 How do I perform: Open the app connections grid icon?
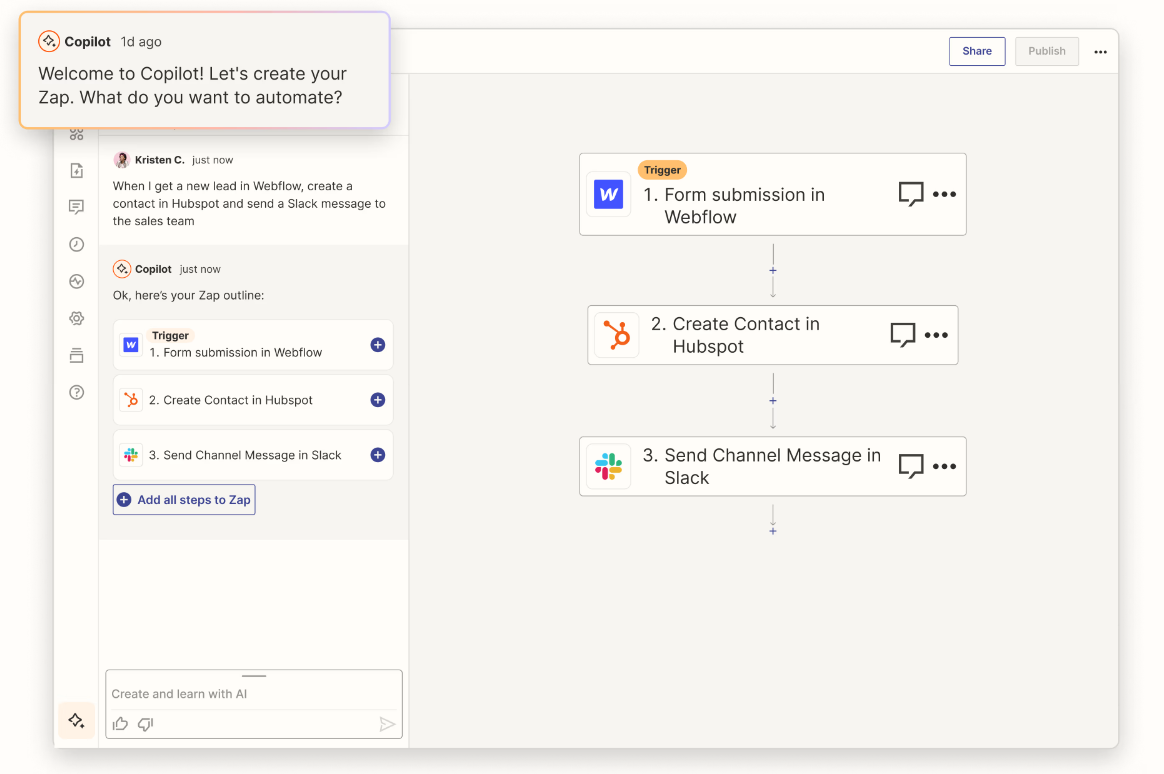pyautogui.click(x=76, y=131)
